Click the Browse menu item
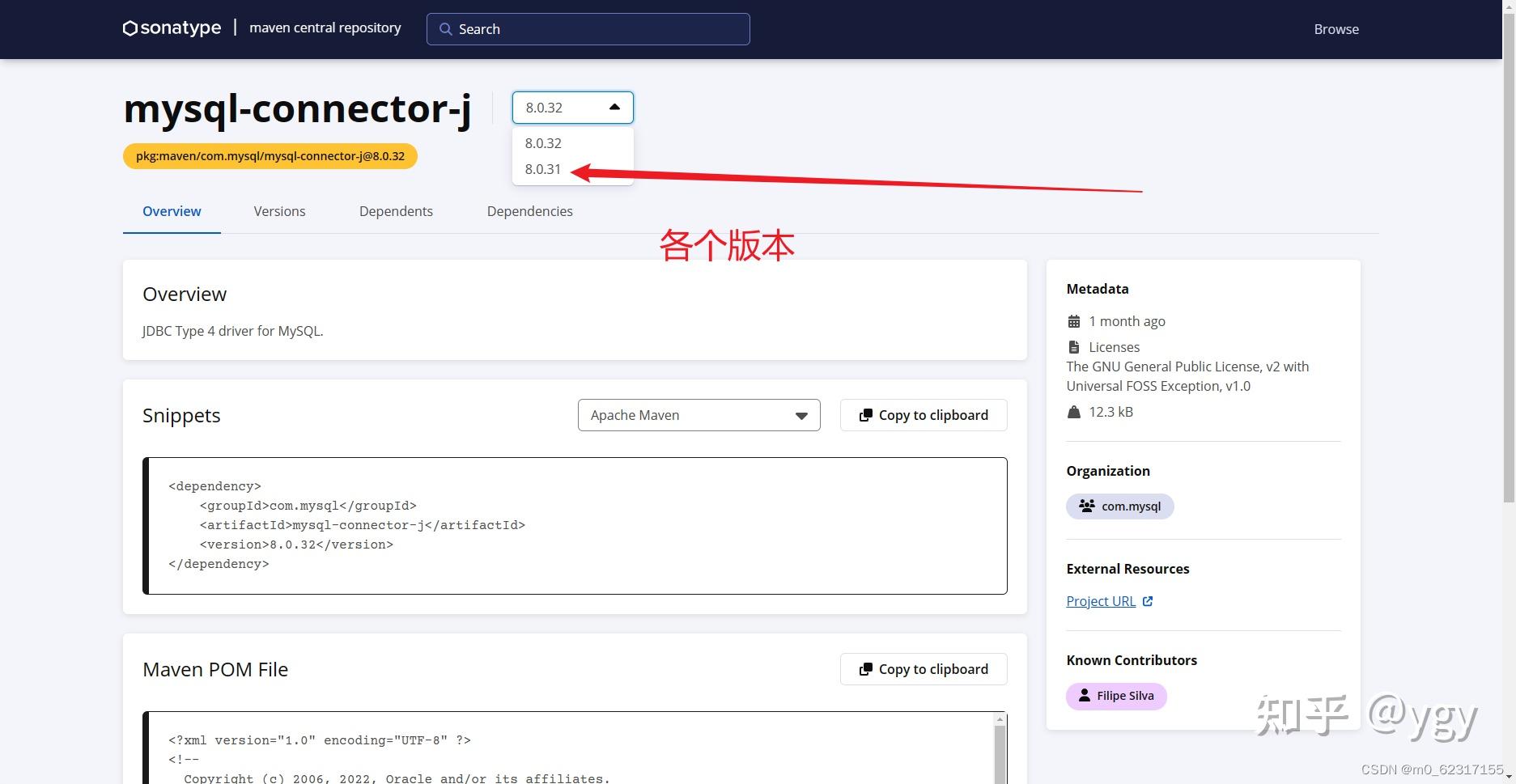Image resolution: width=1516 pixels, height=784 pixels. pos(1335,28)
